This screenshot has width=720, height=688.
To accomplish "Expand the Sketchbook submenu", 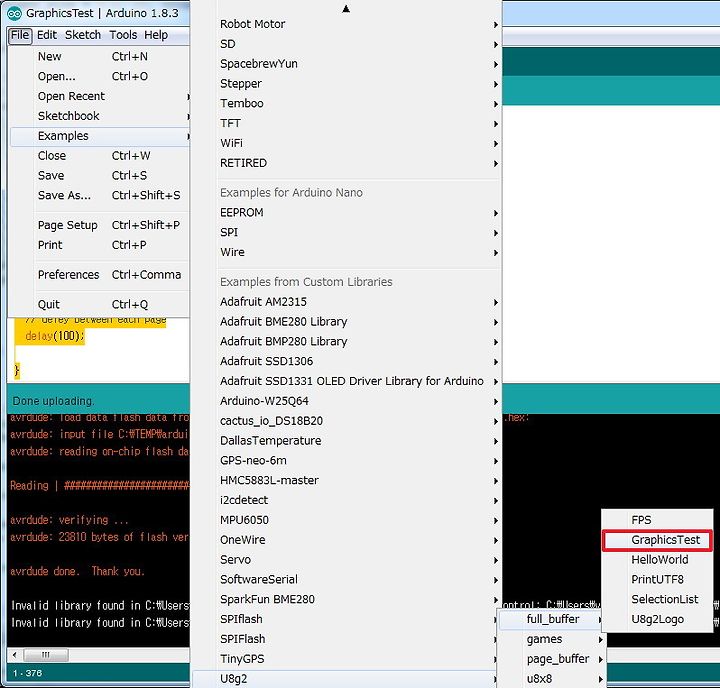I will 100,116.
